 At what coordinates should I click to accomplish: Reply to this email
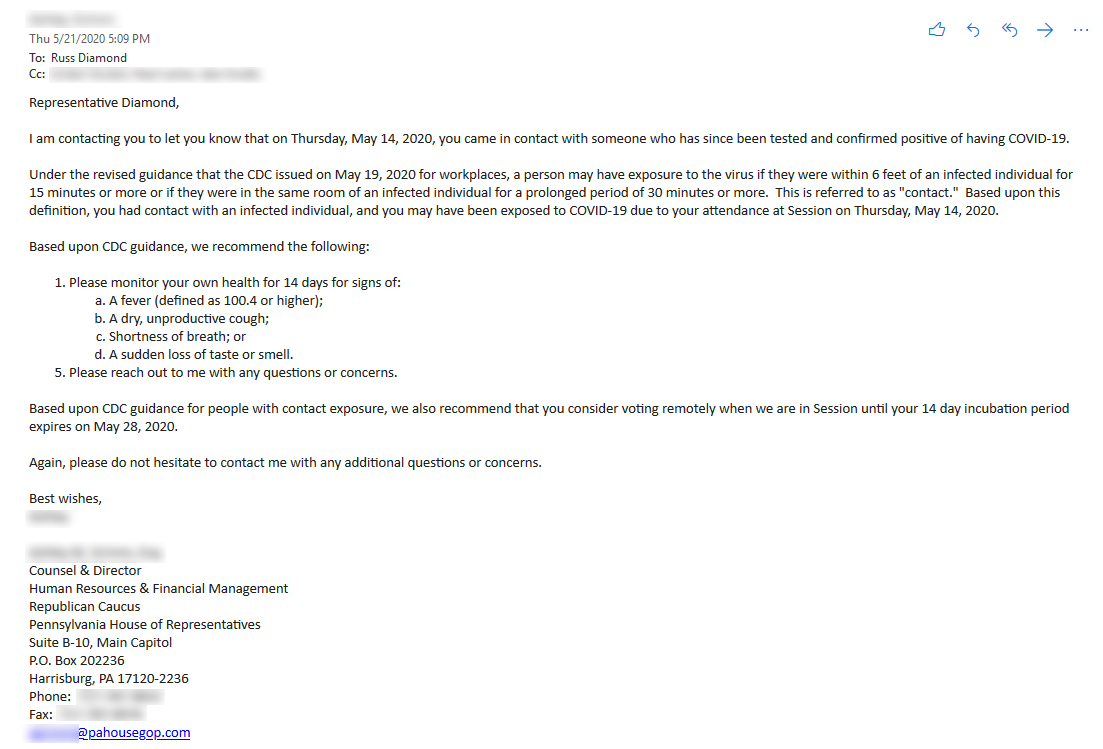click(x=973, y=30)
